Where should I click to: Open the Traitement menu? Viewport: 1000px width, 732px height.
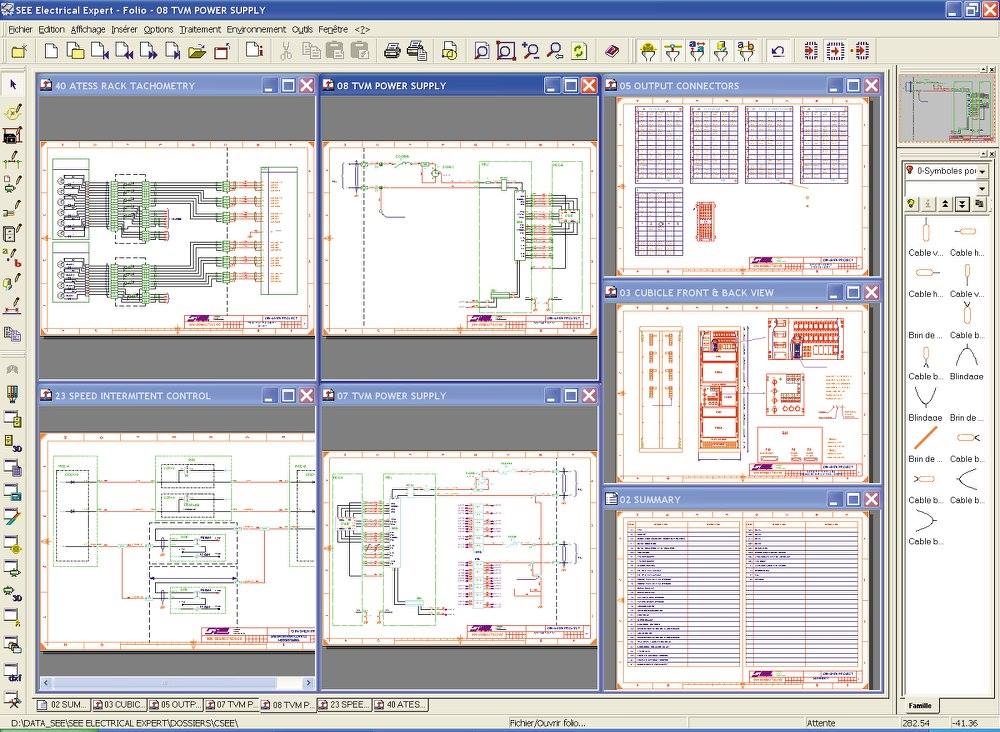coord(200,29)
